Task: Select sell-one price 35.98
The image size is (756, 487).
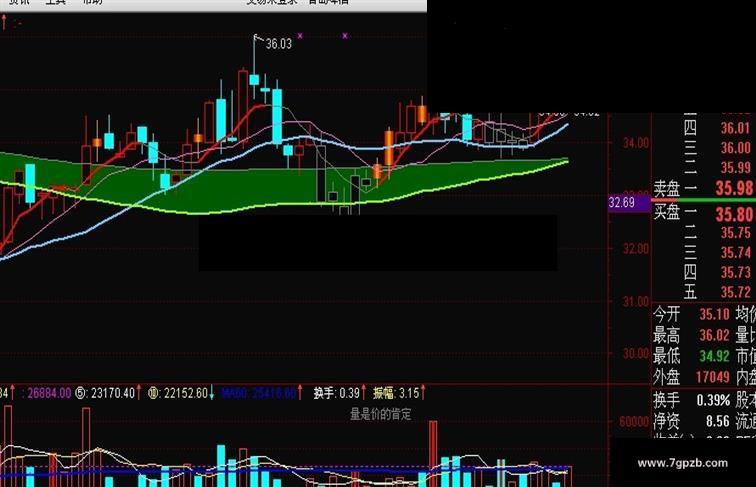Action: [x=735, y=188]
